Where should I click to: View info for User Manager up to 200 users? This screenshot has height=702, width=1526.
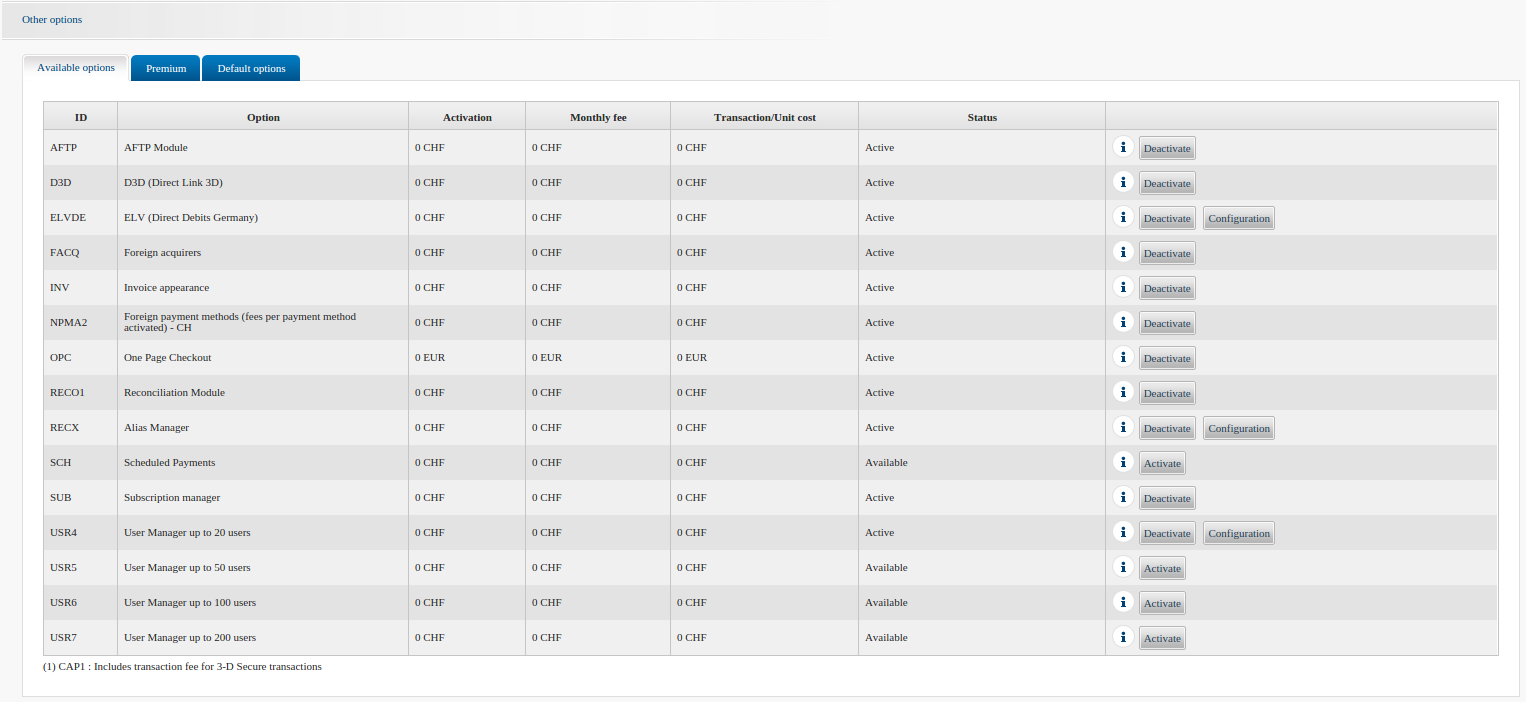1123,638
